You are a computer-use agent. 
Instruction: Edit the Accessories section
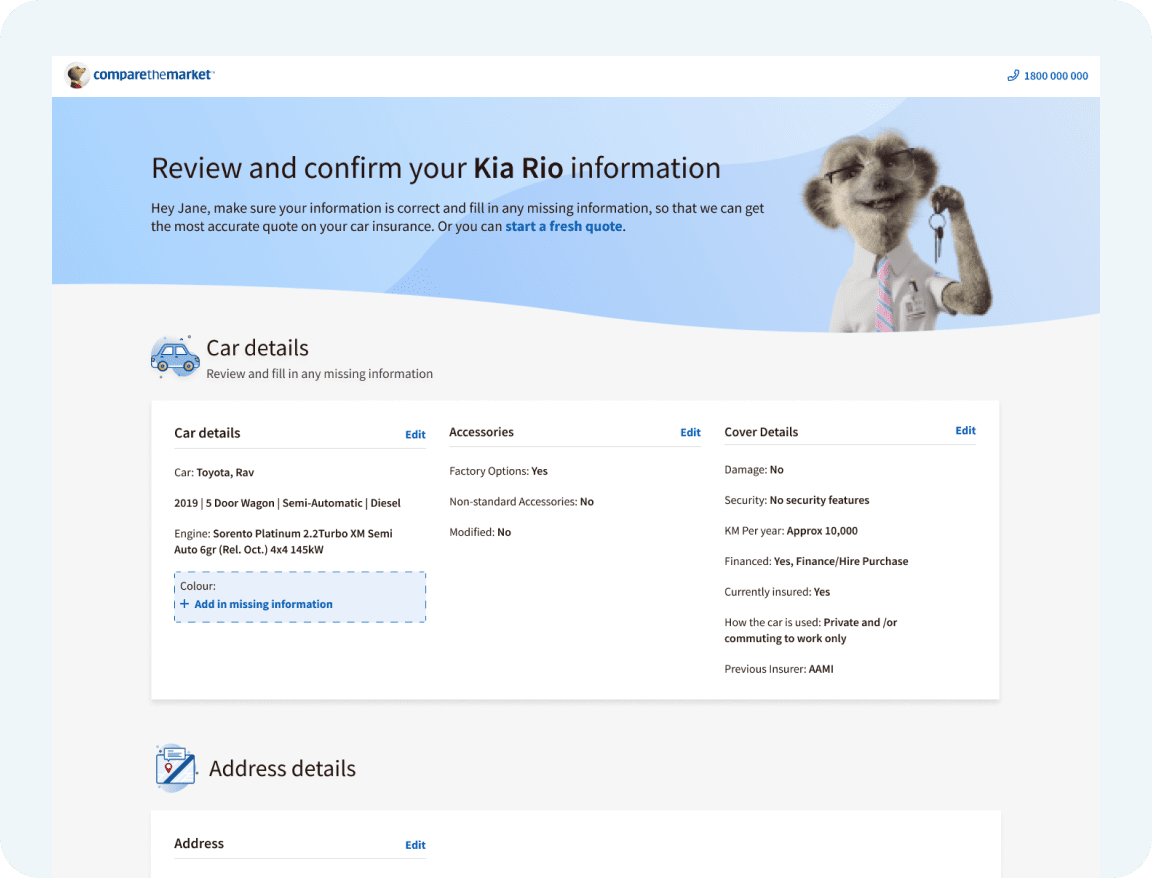pos(690,432)
